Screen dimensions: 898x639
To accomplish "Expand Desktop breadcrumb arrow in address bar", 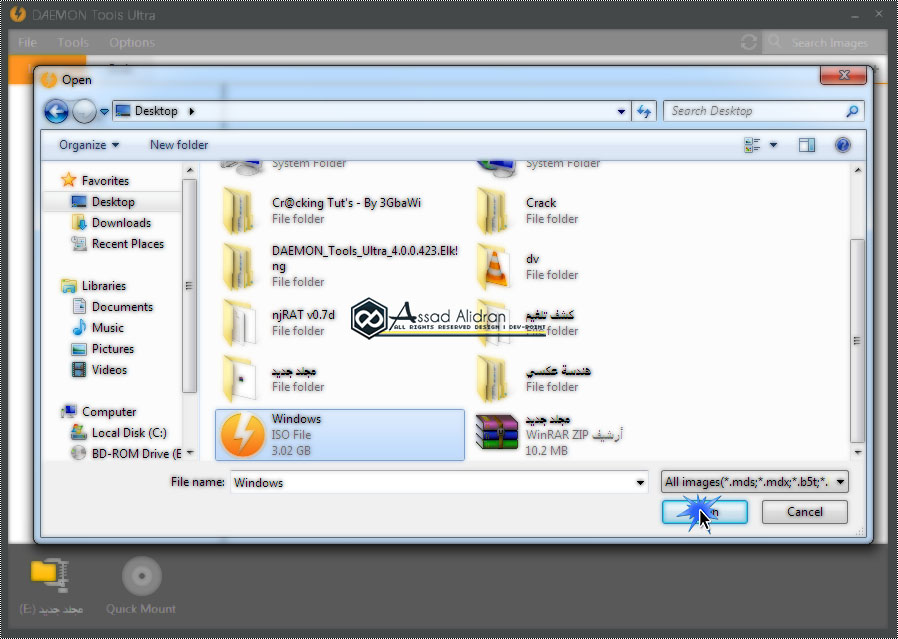I will 191,111.
